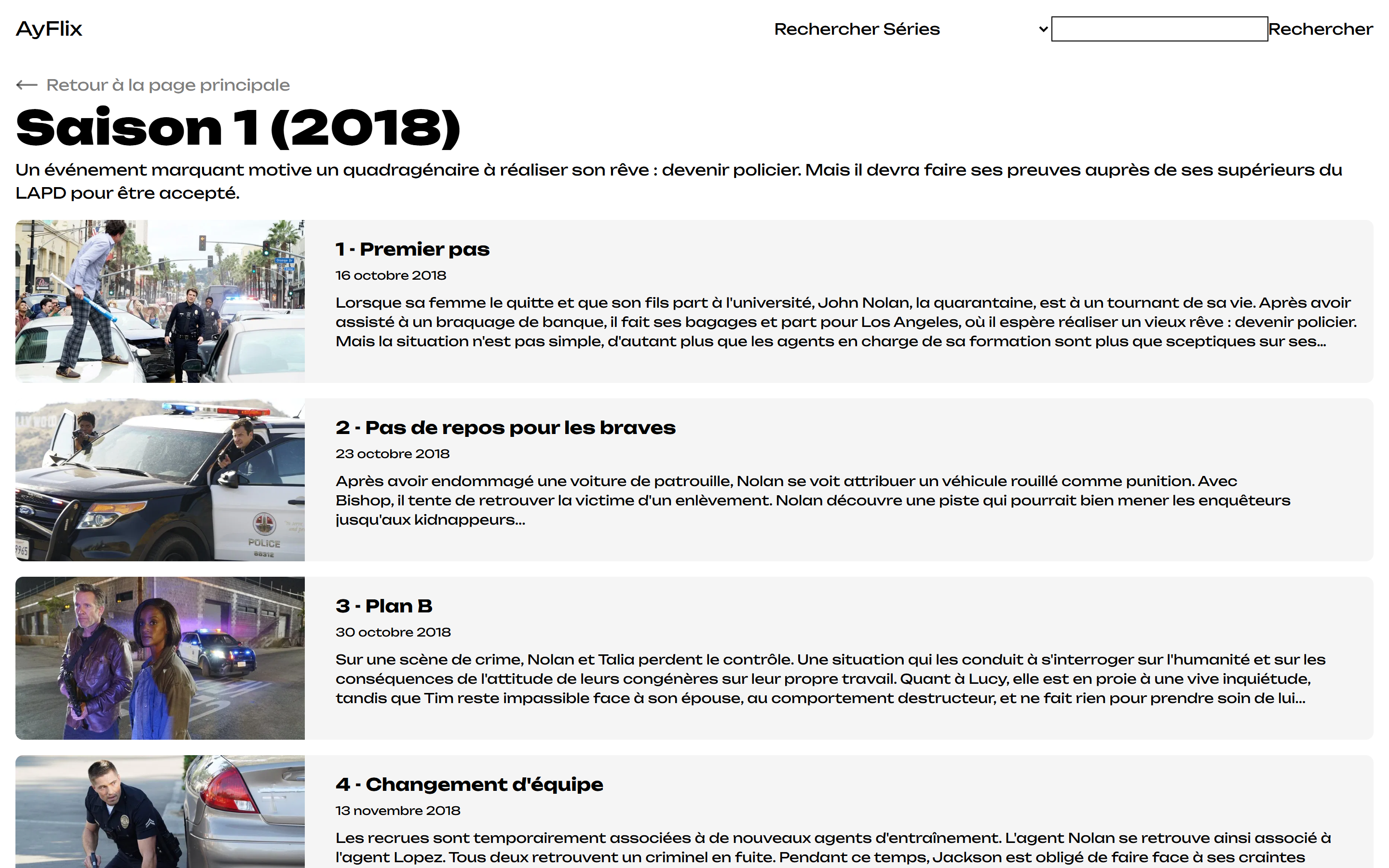
Task: Open the Premier pas episode thumbnail
Action: (160, 301)
